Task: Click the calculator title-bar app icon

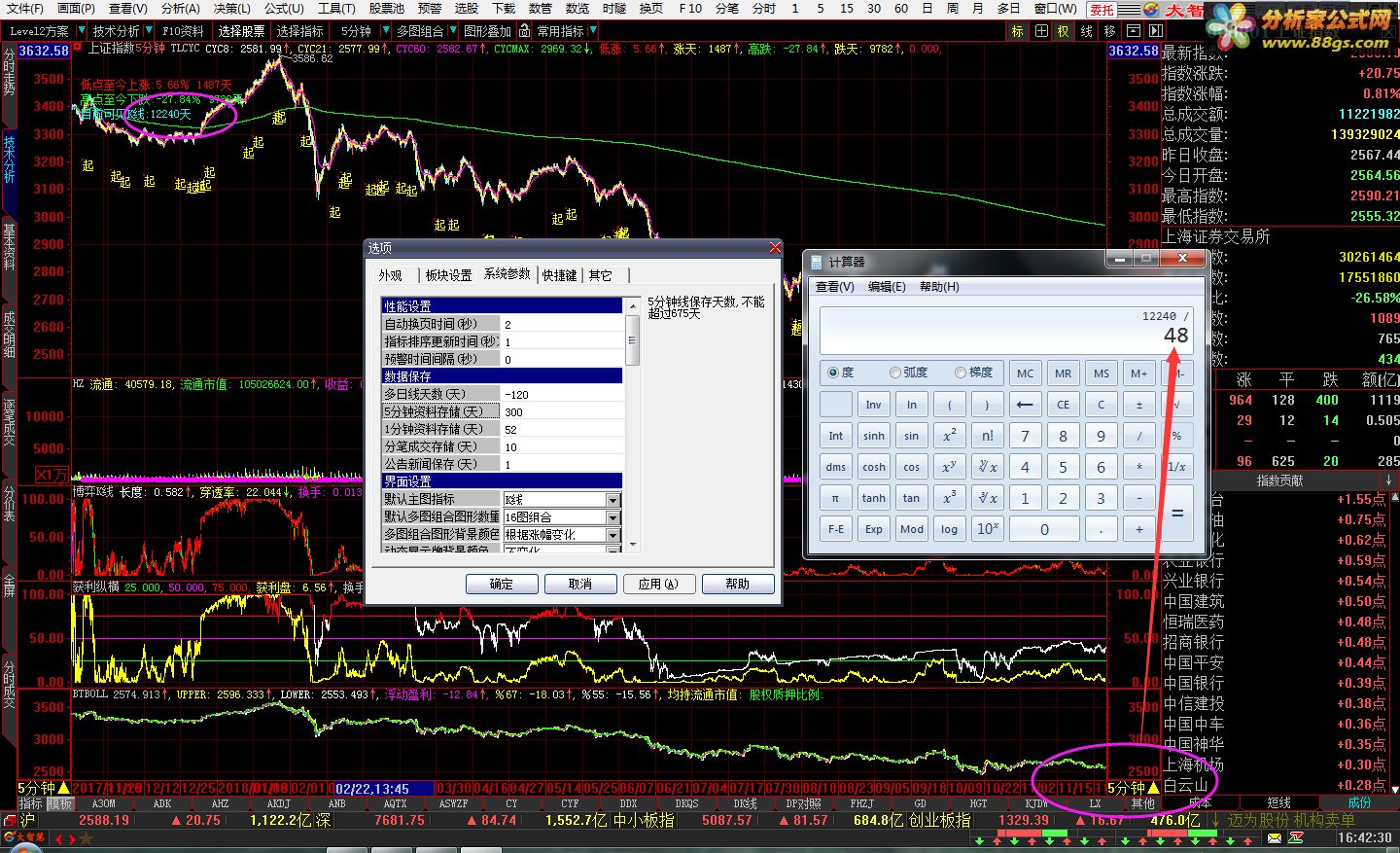Action: pyautogui.click(x=815, y=262)
